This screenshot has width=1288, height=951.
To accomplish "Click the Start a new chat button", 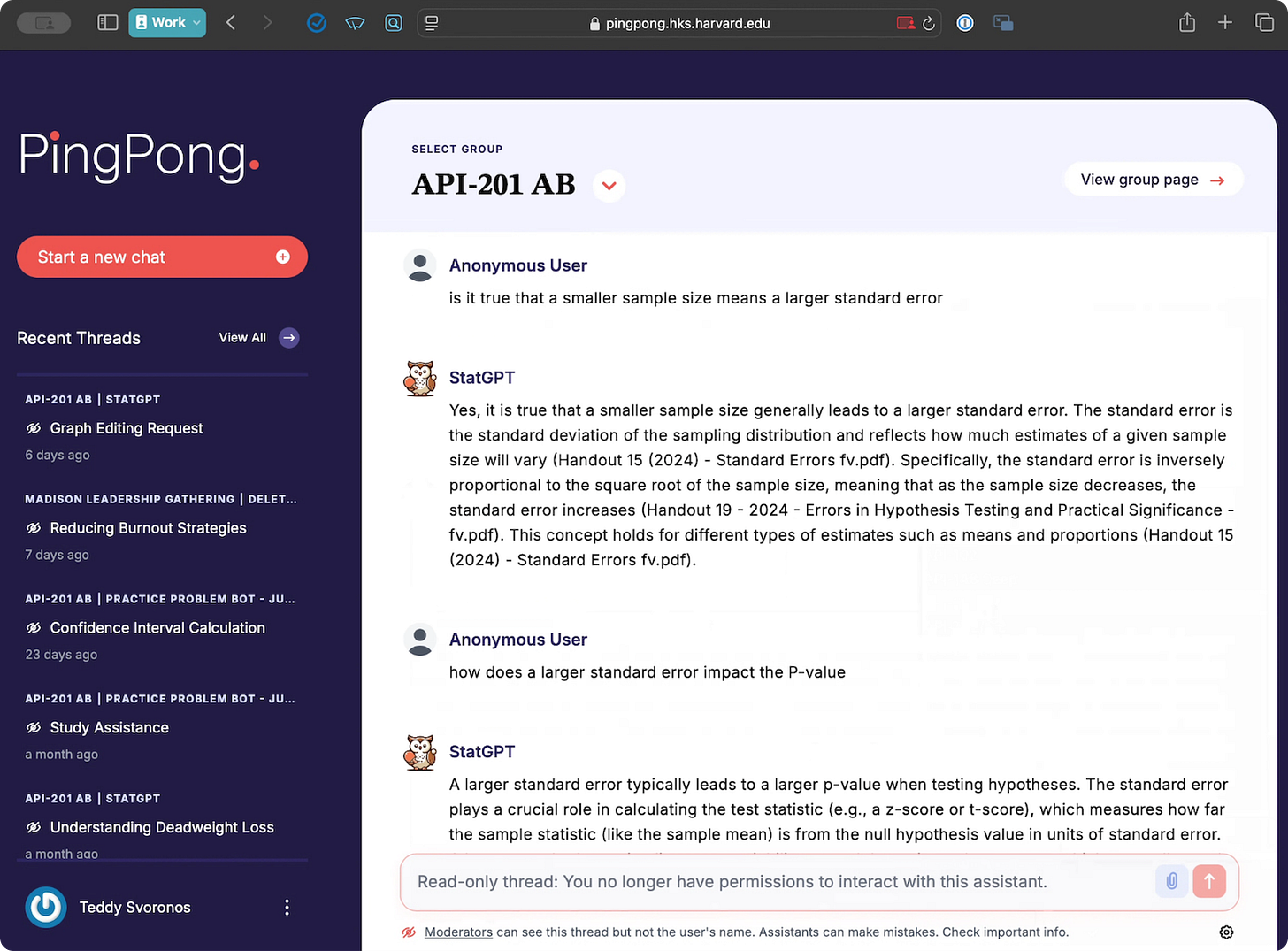I will click(x=162, y=257).
